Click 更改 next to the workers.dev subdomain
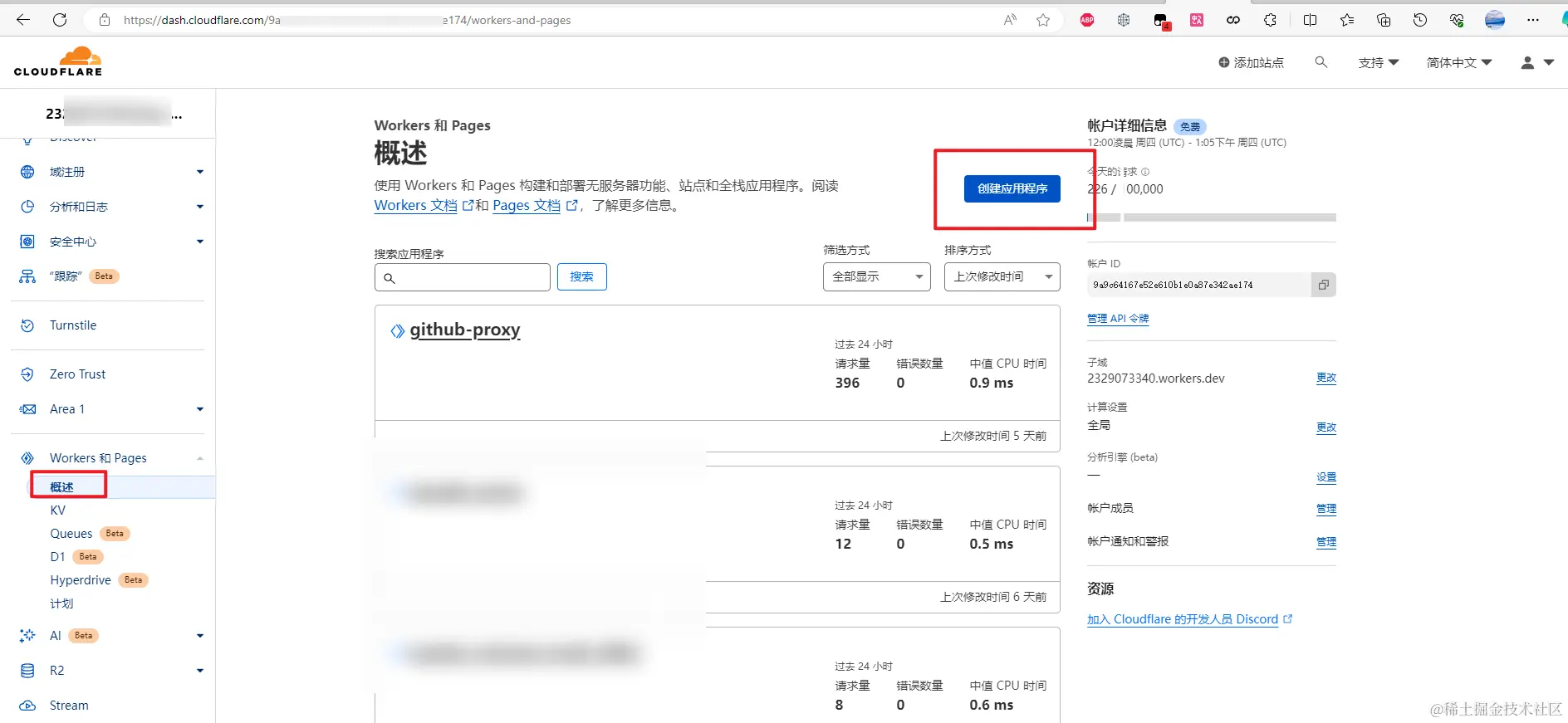The width and height of the screenshot is (1568, 723). [1326, 378]
